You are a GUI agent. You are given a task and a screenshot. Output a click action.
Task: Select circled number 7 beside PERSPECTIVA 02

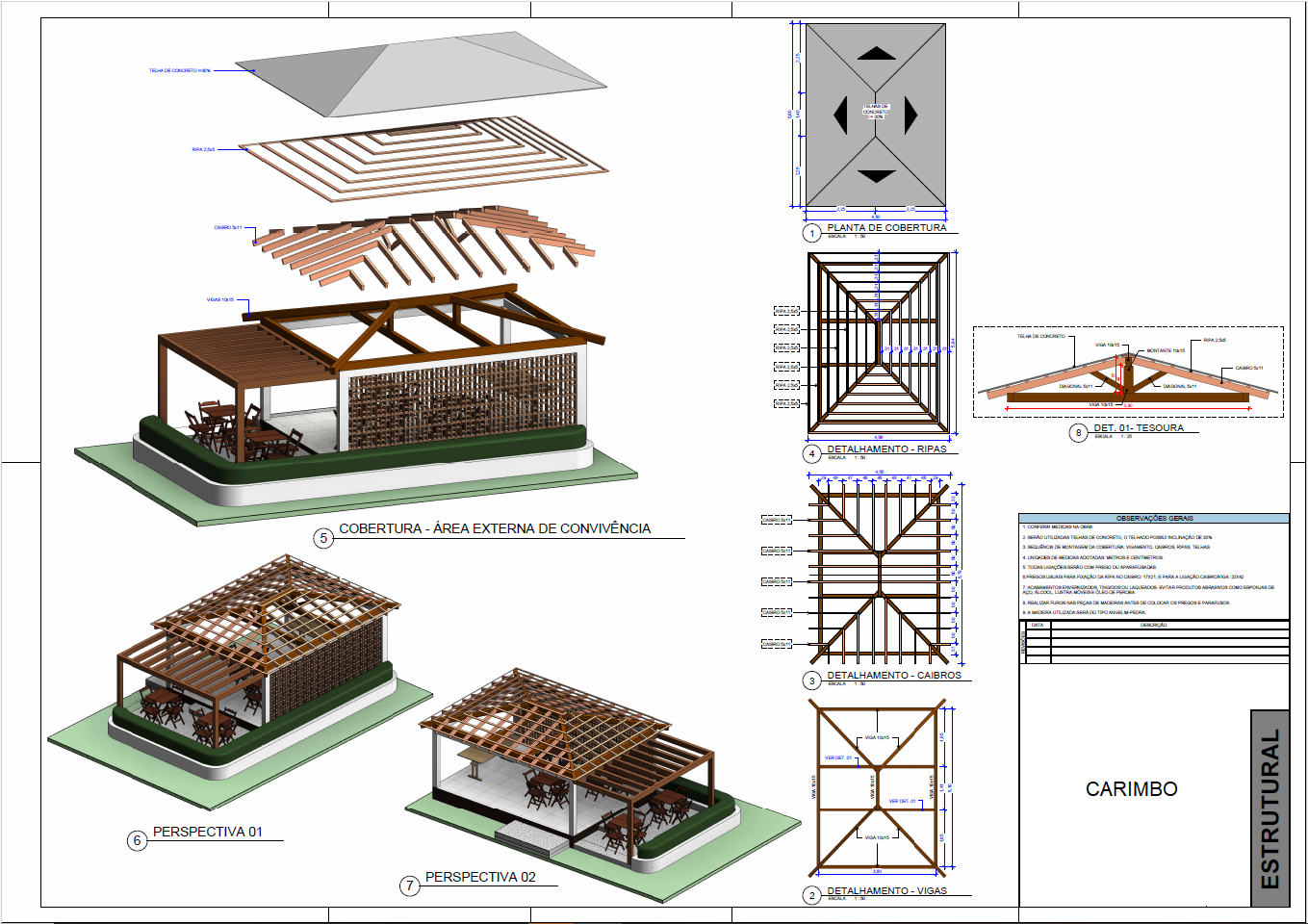[410, 885]
